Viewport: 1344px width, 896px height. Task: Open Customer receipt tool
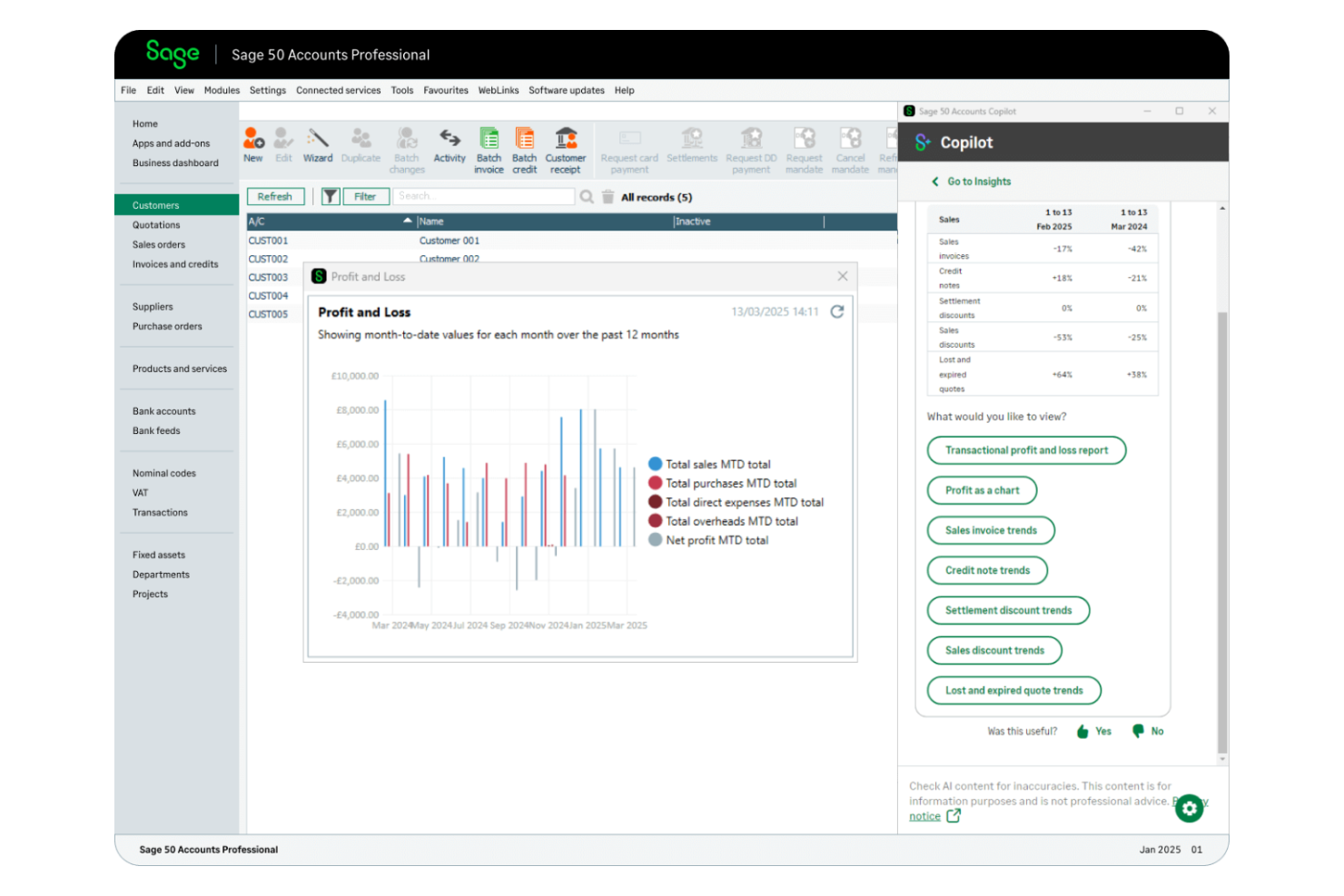click(566, 138)
